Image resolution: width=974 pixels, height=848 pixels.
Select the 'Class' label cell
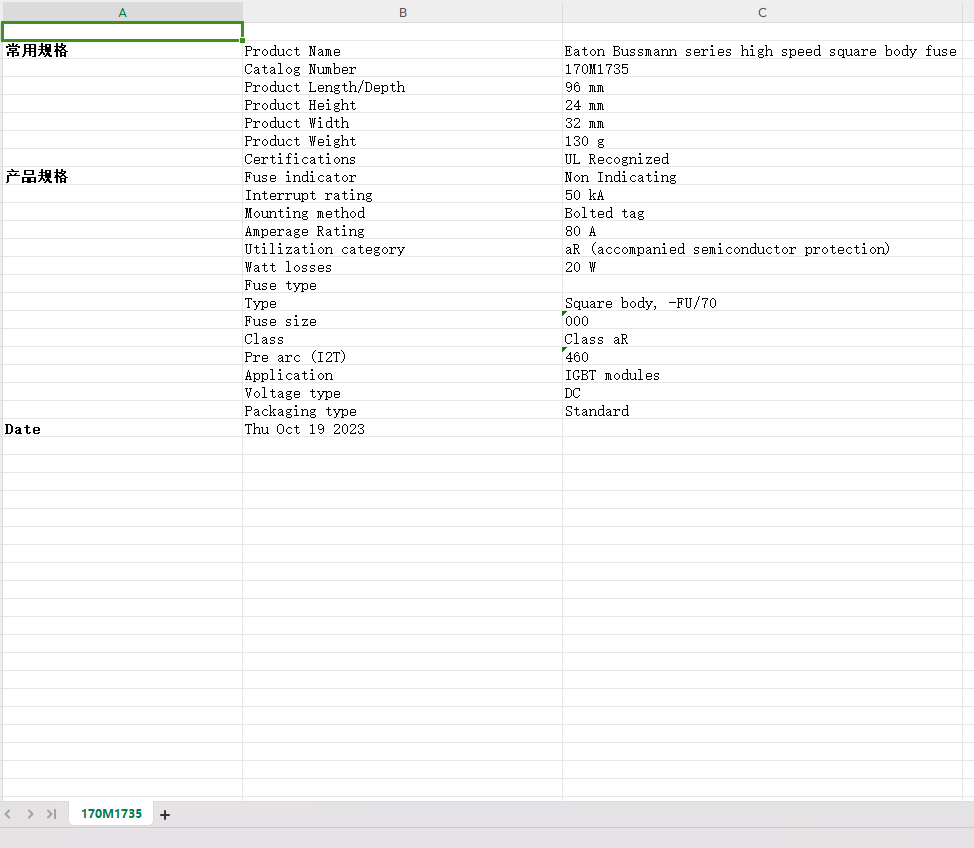tap(403, 339)
